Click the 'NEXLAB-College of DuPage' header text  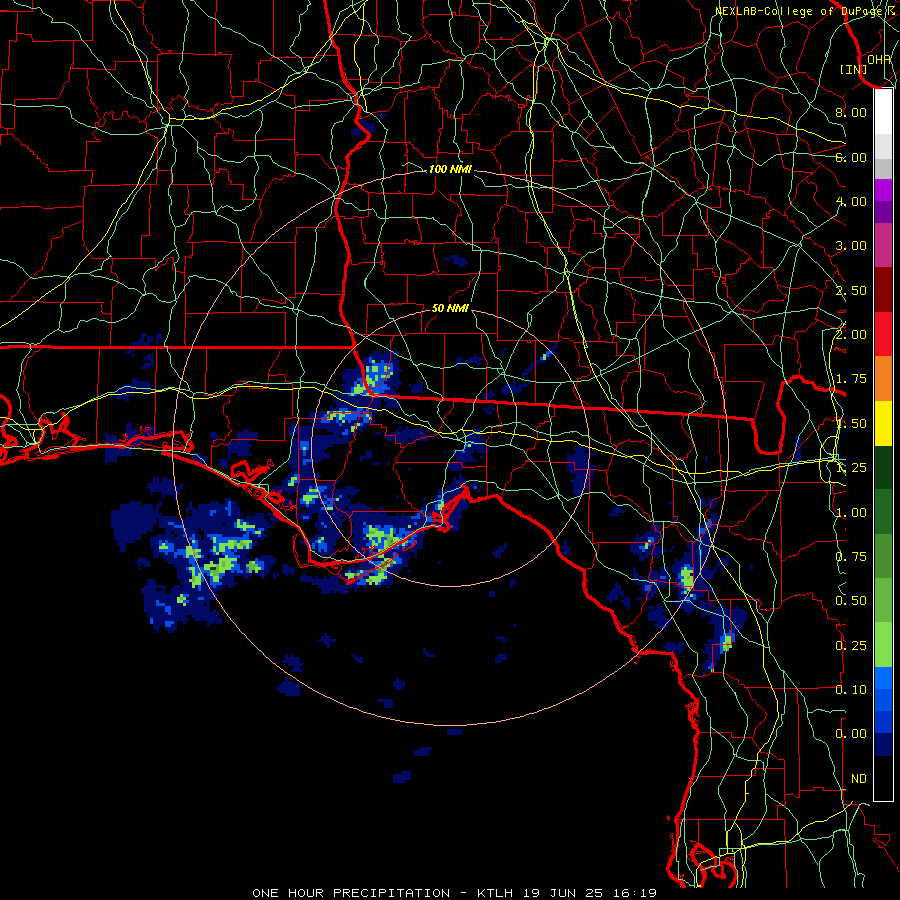click(797, 11)
